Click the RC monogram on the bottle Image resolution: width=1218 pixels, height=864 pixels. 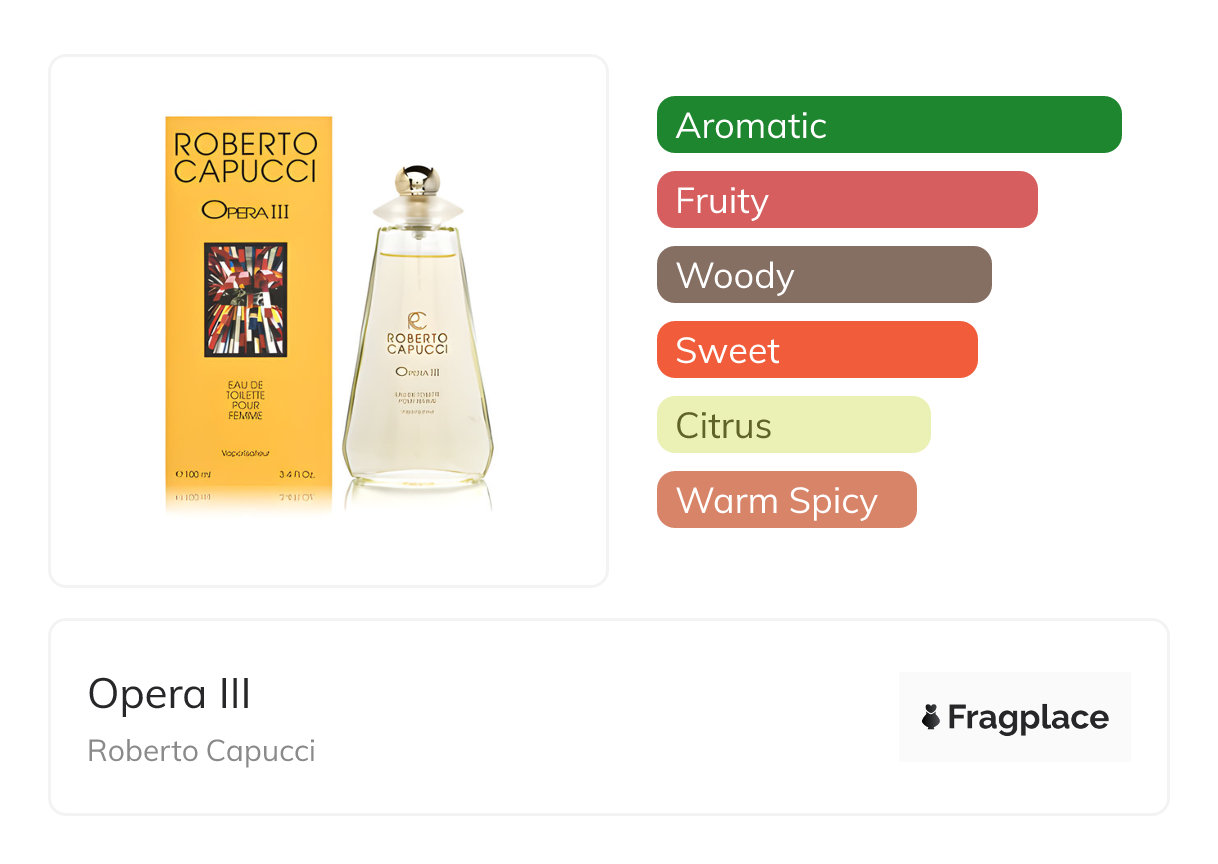point(418,322)
